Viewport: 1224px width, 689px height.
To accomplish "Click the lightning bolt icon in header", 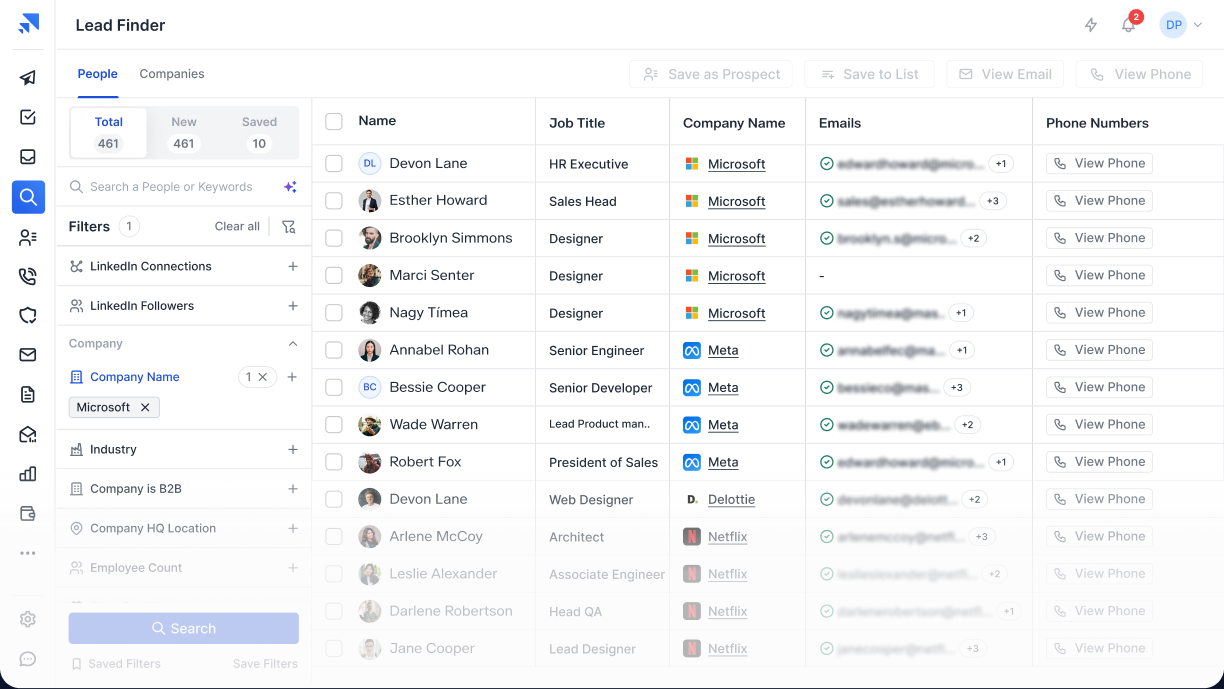I will pyautogui.click(x=1091, y=25).
